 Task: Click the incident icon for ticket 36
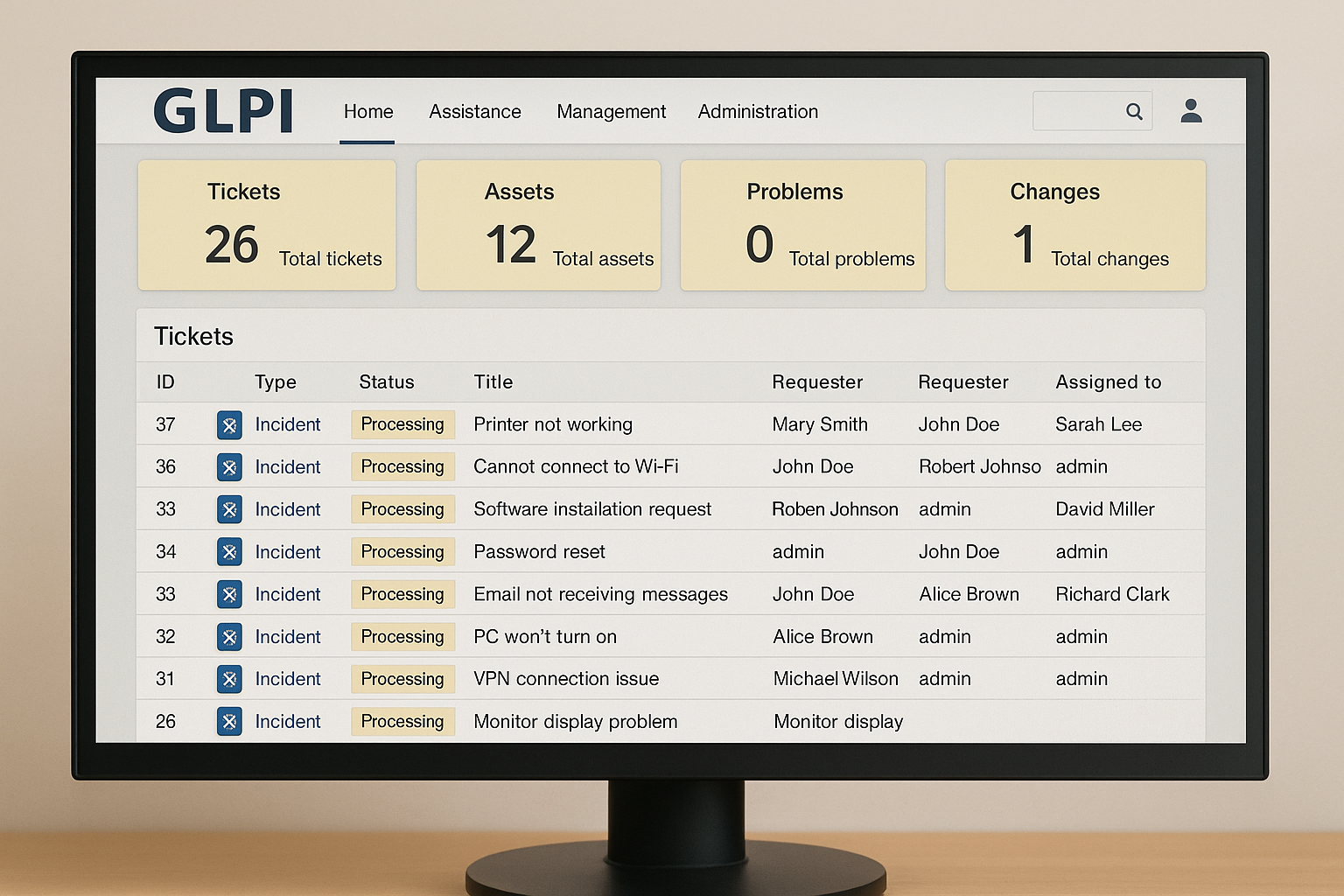pyautogui.click(x=229, y=467)
